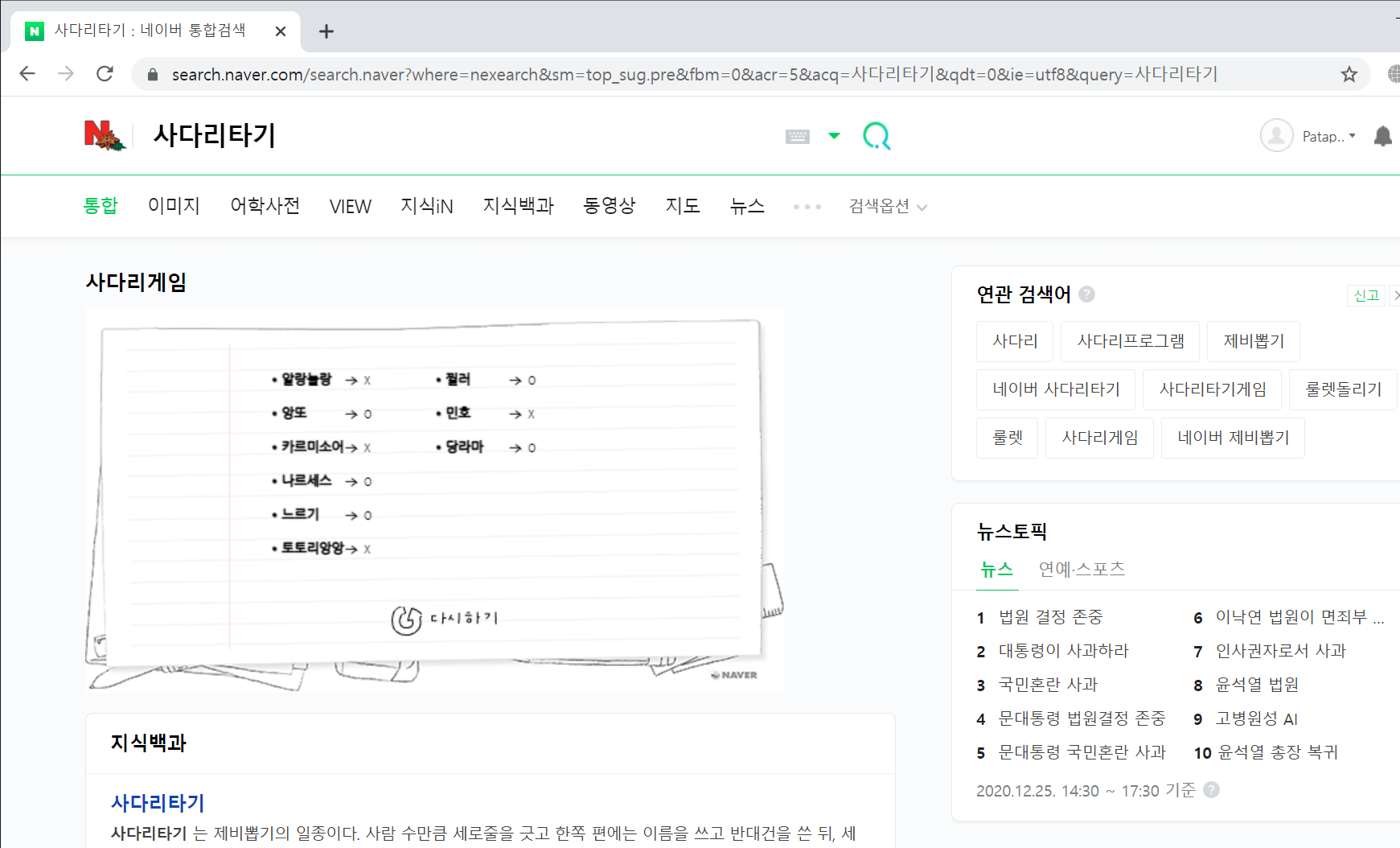
Task: Open the 지식iN tab
Action: [427, 206]
